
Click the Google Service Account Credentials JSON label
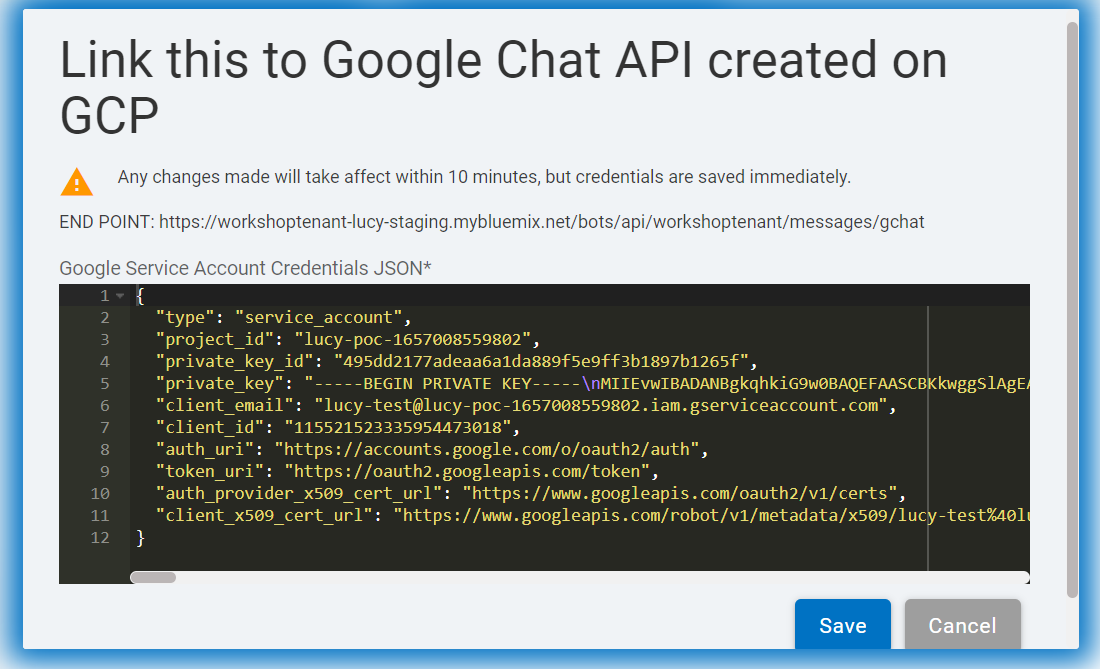[245, 268]
